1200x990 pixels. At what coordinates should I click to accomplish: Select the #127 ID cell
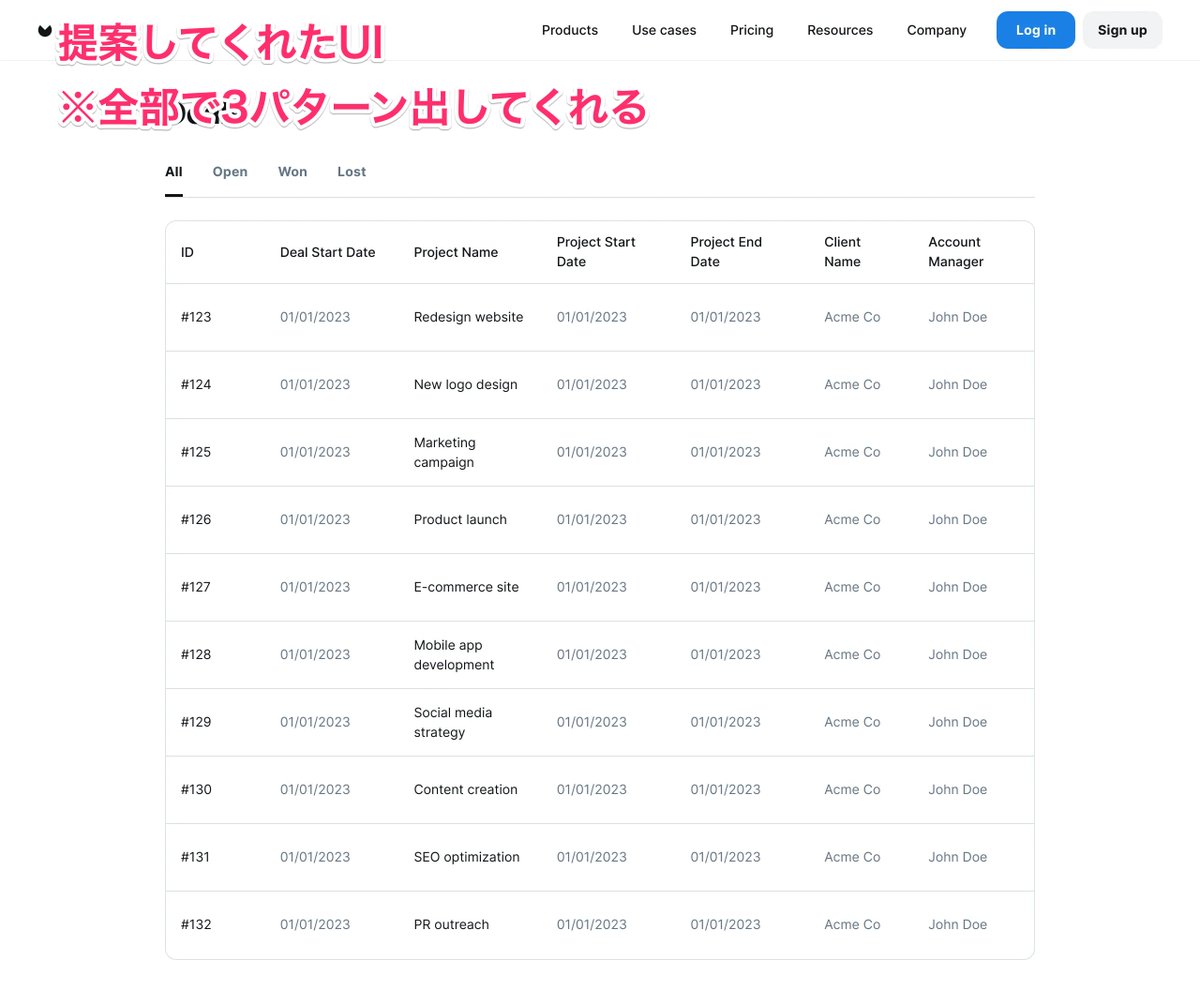pos(196,587)
